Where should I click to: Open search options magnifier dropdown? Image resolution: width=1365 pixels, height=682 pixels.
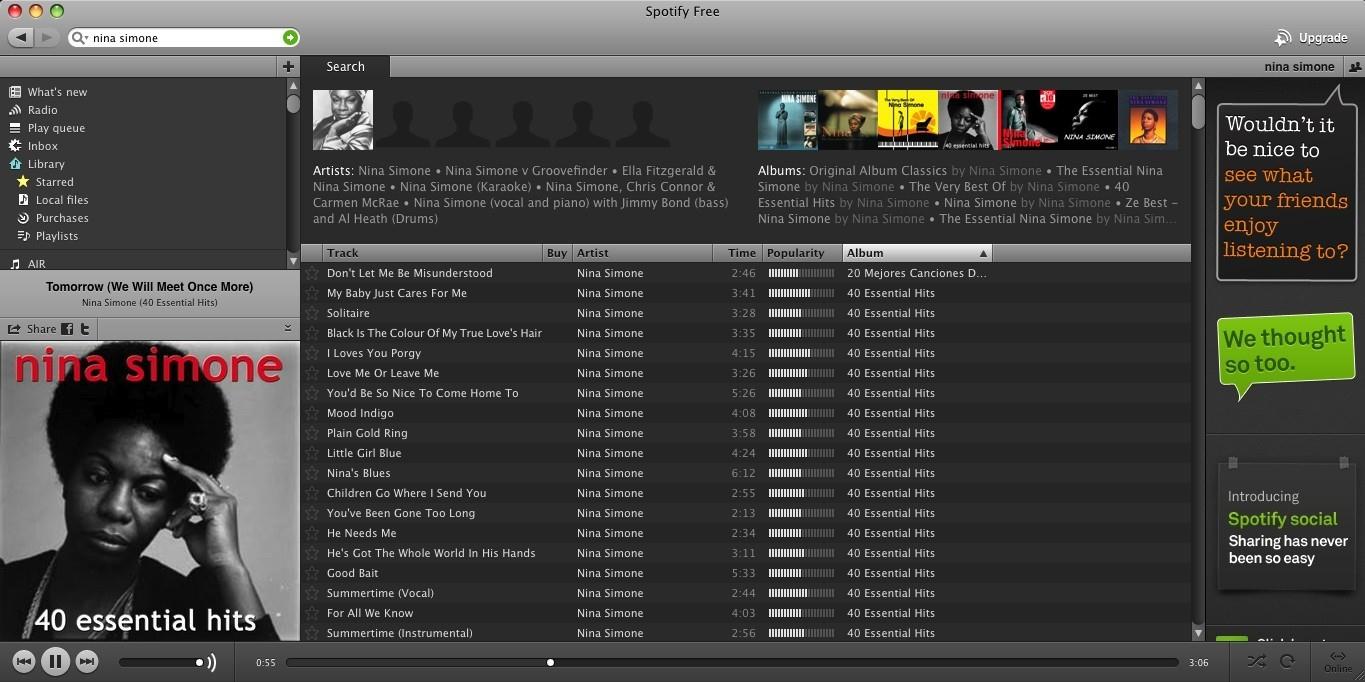click(x=79, y=38)
